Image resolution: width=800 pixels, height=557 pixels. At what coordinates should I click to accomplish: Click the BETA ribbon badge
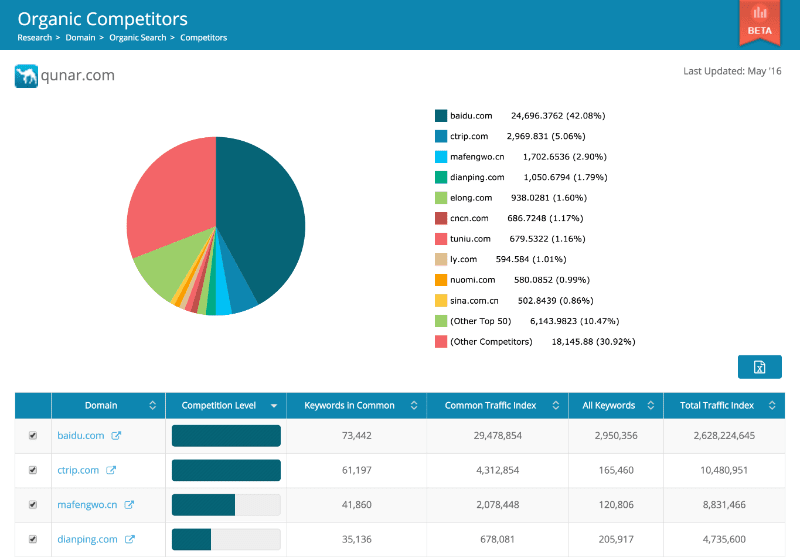(759, 22)
